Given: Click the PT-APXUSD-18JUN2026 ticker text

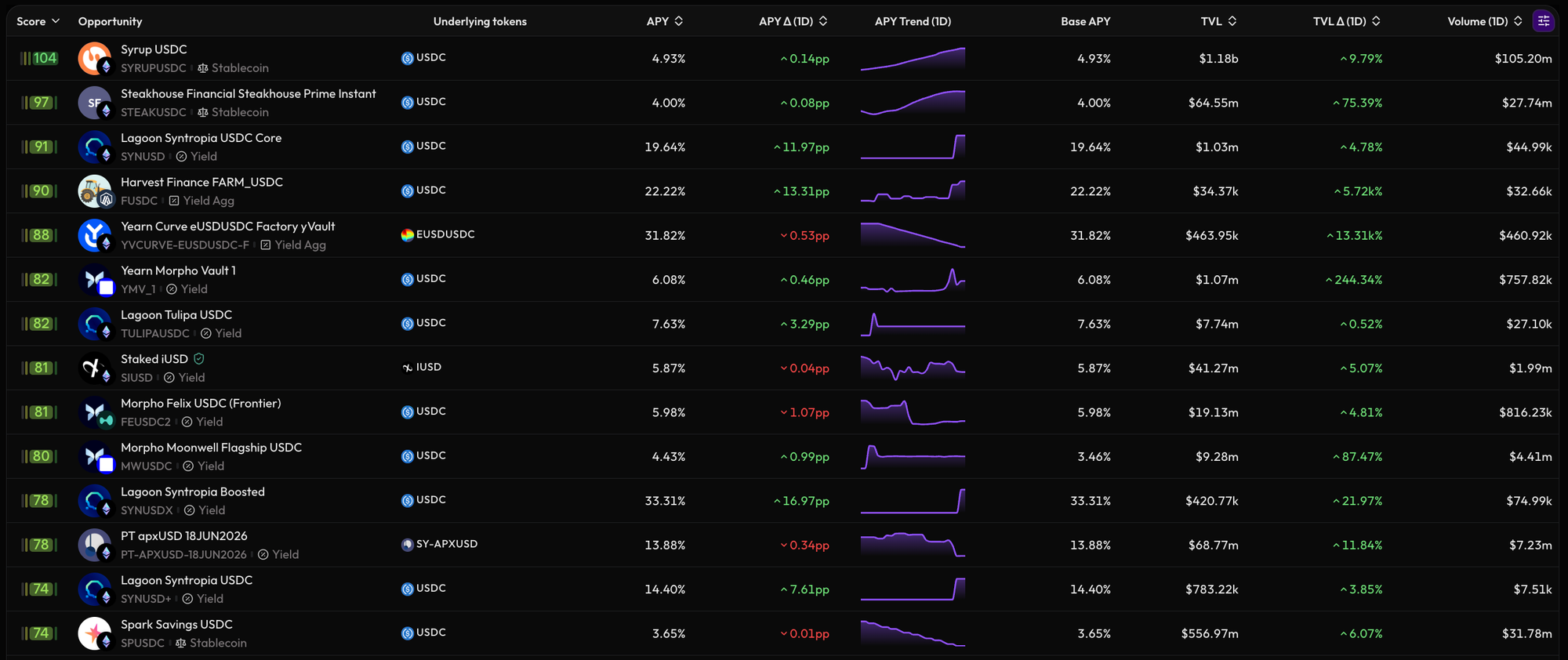Looking at the screenshot, I should click(183, 555).
